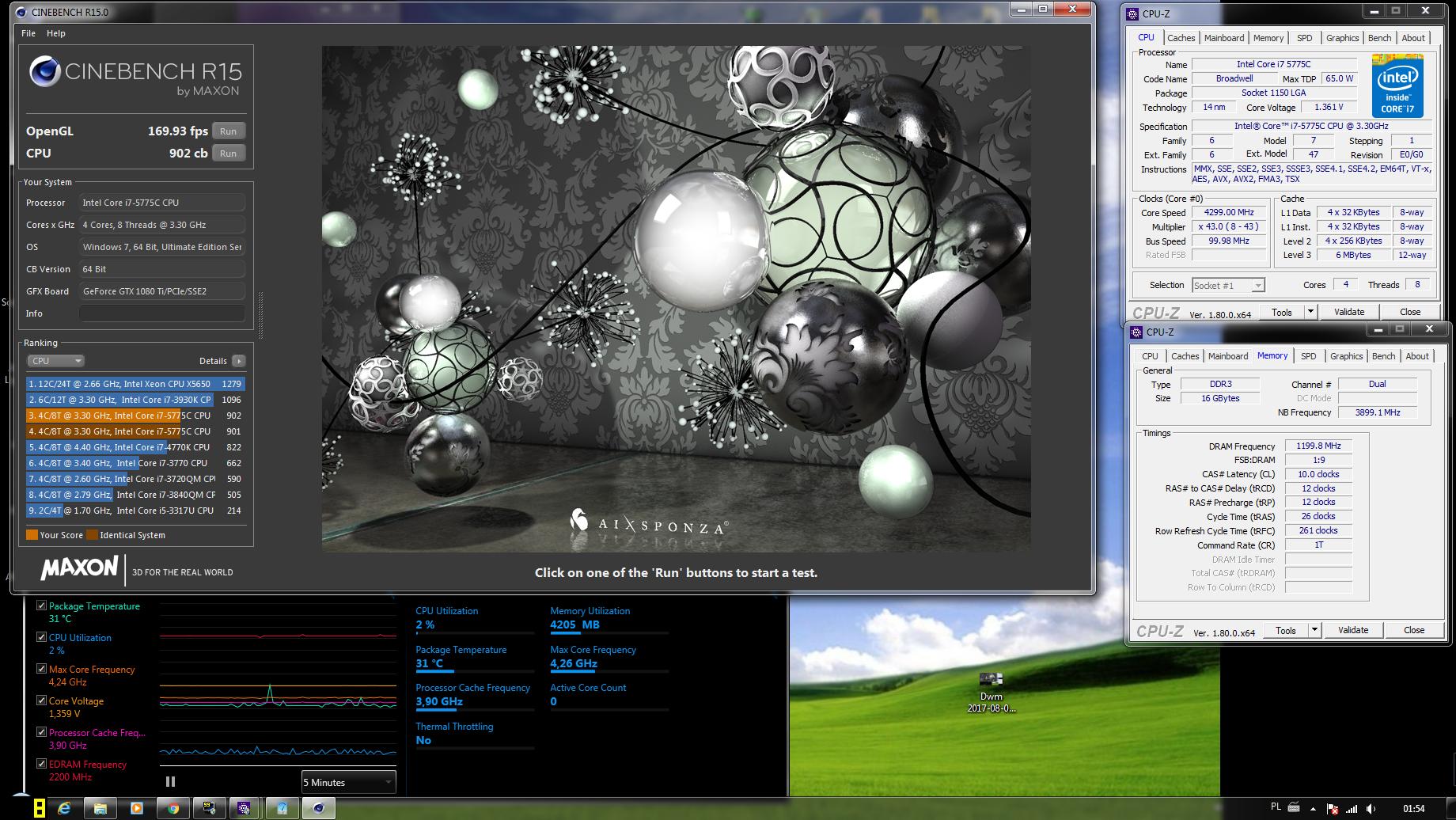This screenshot has width=1456, height=820.
Task: Select i7-4770K ranking row
Action: pos(135,447)
